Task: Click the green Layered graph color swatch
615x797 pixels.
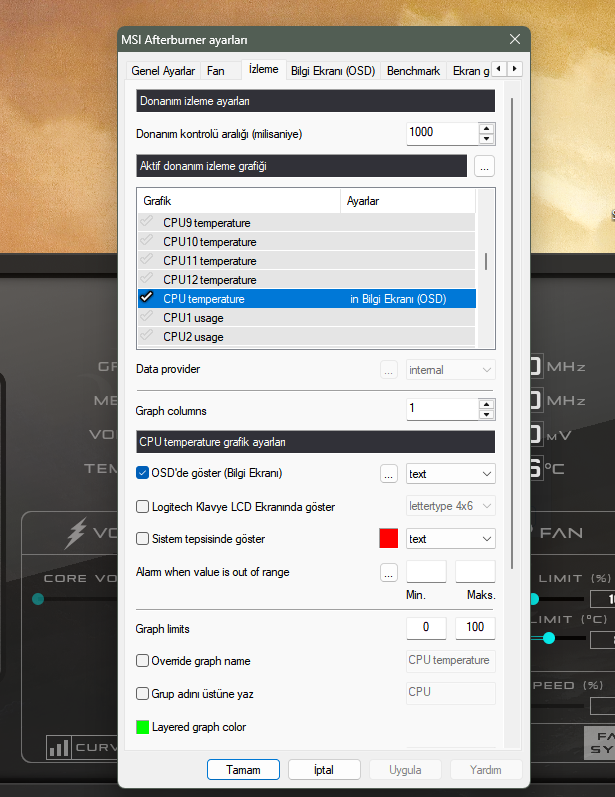Action: pos(142,727)
